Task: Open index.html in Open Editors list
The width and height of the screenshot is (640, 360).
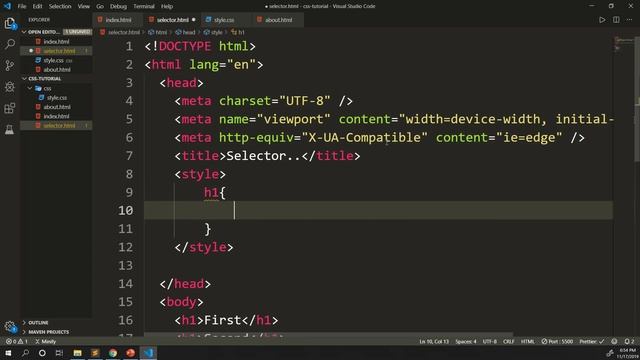Action: pyautogui.click(x=56, y=41)
